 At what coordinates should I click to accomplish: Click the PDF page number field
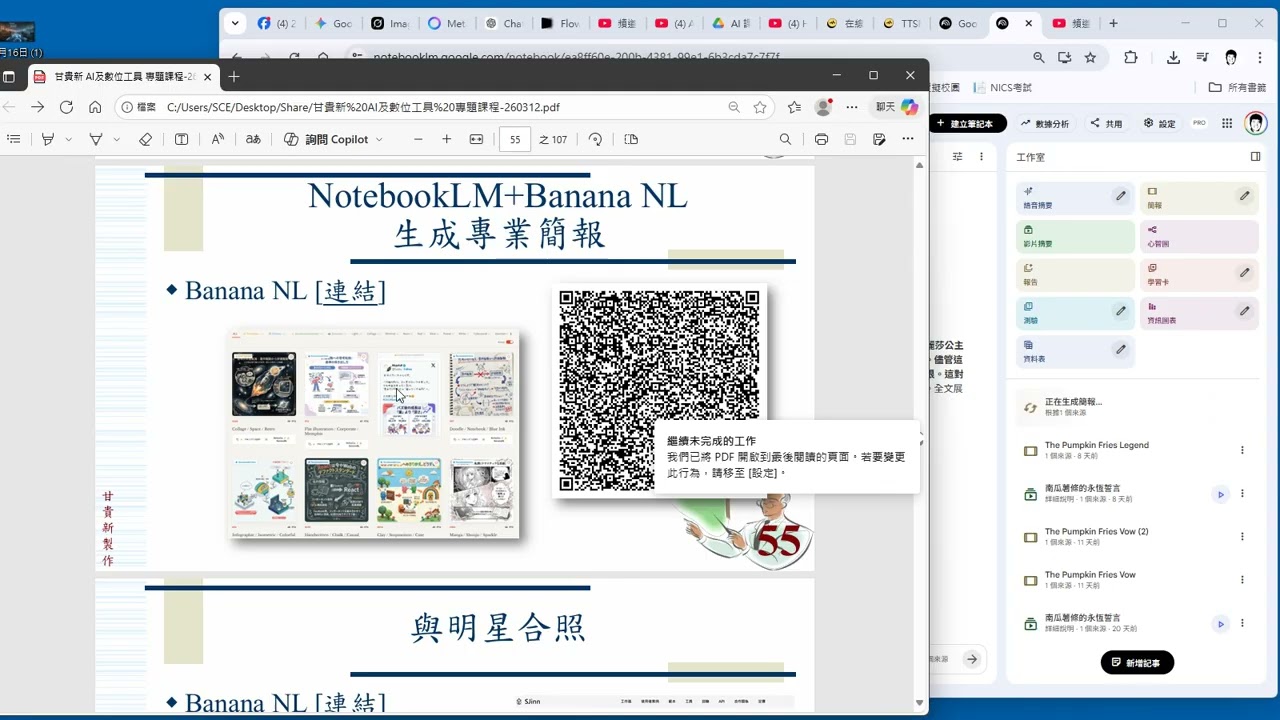[515, 139]
